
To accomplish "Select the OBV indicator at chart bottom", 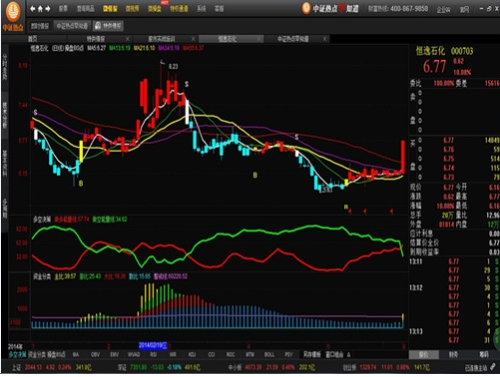I will pyautogui.click(x=95, y=355).
